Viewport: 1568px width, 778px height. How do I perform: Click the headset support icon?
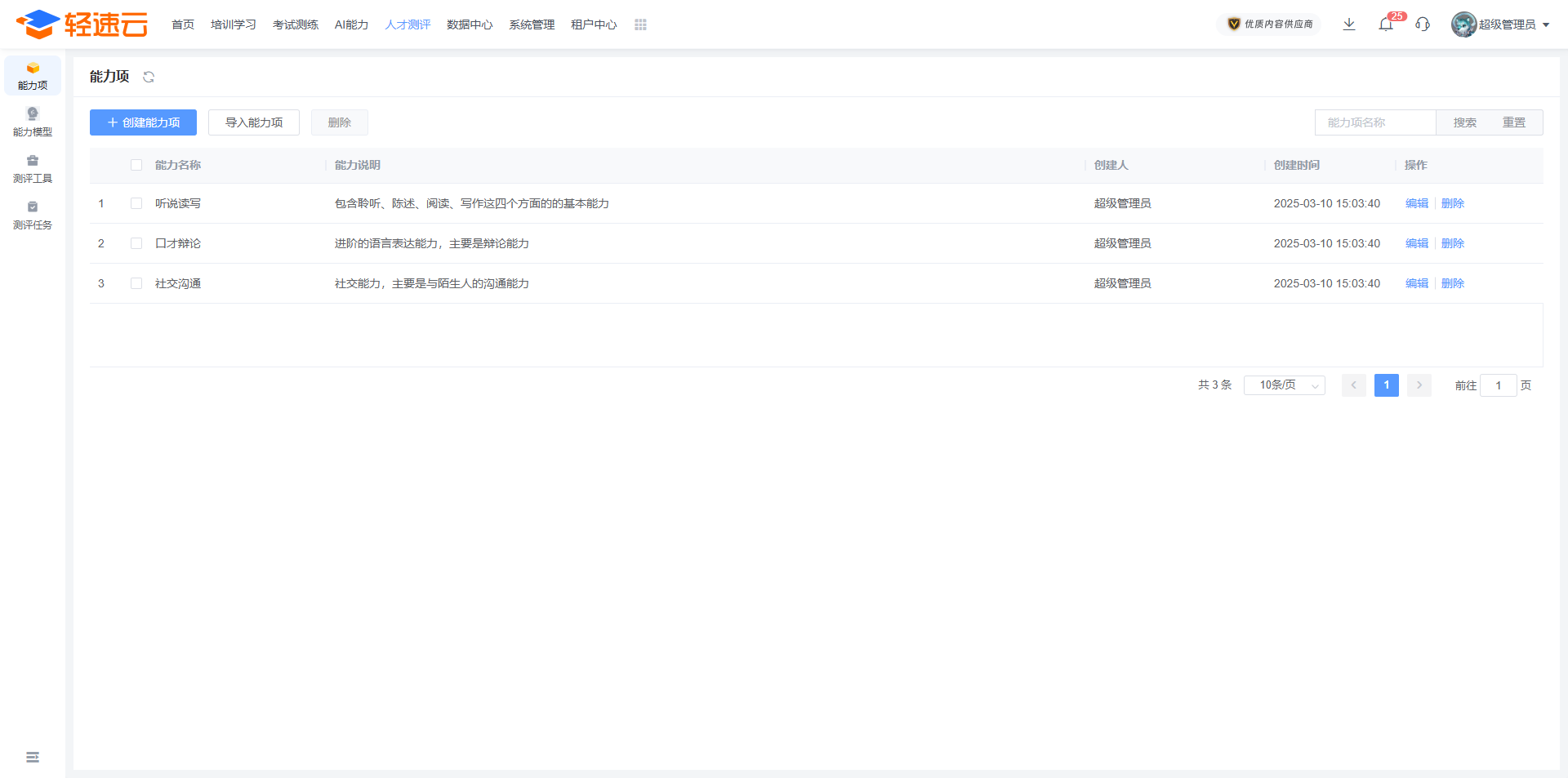(x=1423, y=24)
